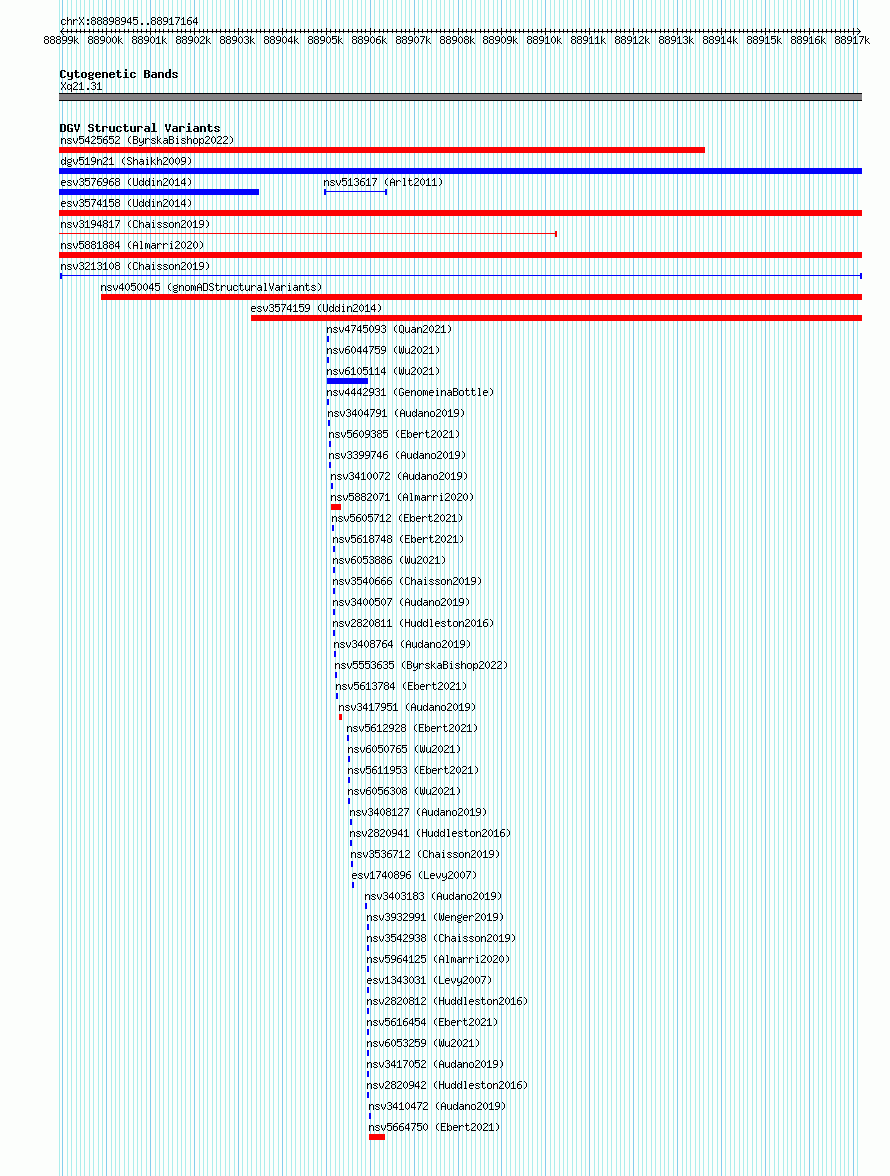The image size is (890, 1176).
Task: Click the red bar under nsv5882071
Action: coord(336,507)
